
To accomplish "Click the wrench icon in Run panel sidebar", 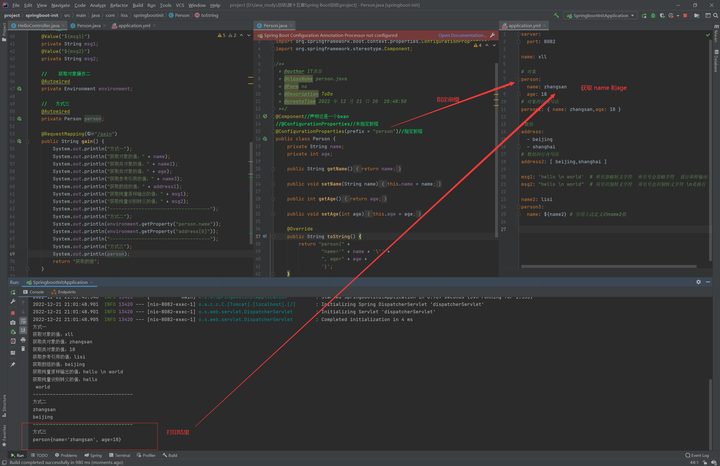I will pyautogui.click(x=13, y=302).
